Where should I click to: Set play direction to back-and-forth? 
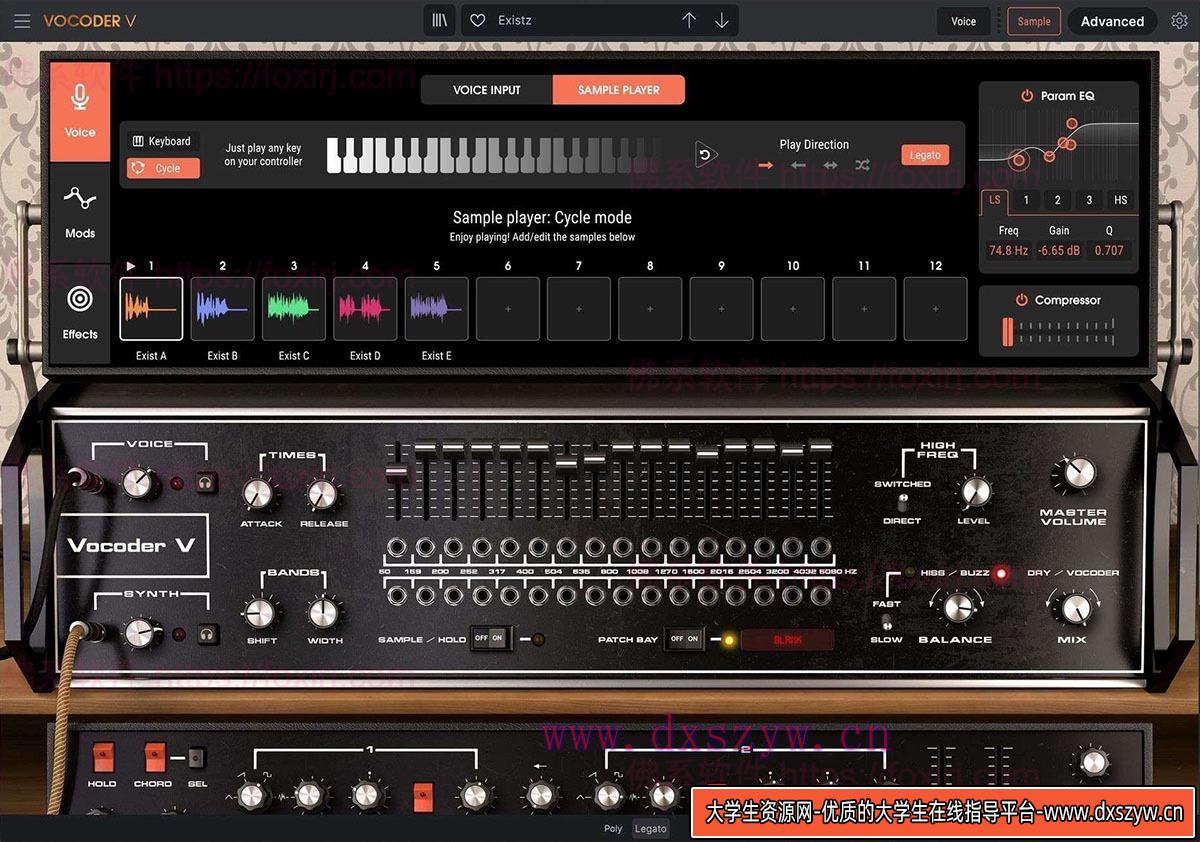[x=830, y=165]
